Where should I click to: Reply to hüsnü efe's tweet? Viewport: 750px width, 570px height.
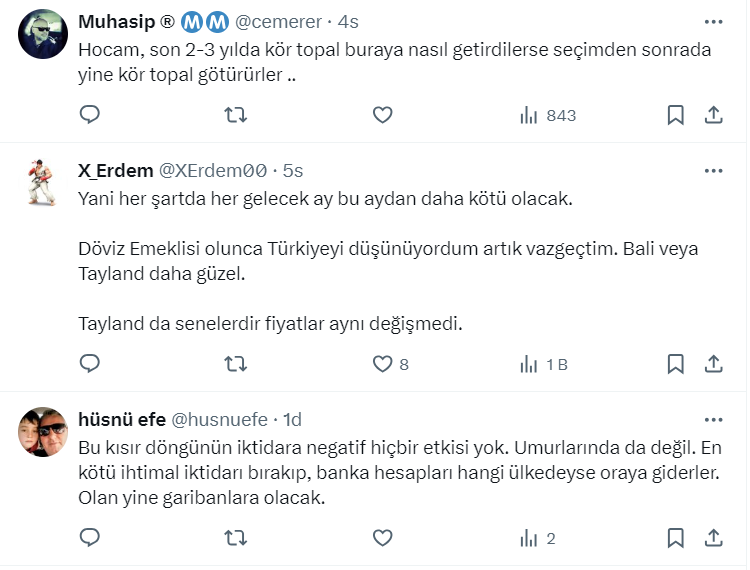[90, 538]
